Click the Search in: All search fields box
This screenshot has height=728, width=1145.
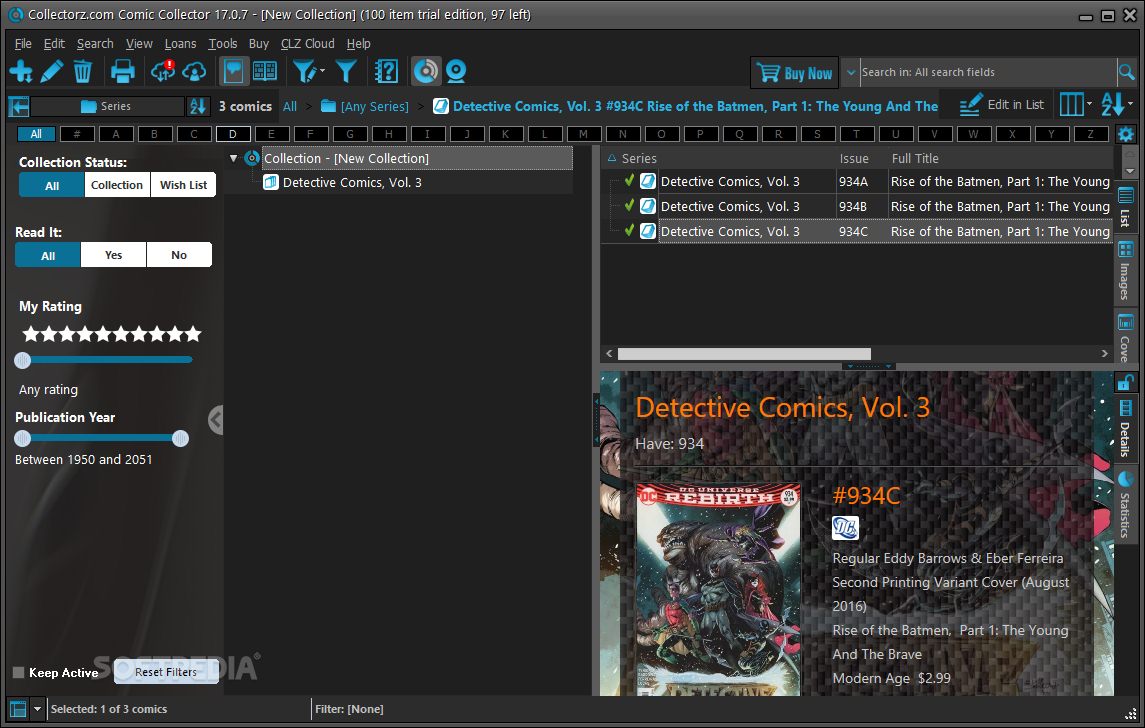(987, 72)
